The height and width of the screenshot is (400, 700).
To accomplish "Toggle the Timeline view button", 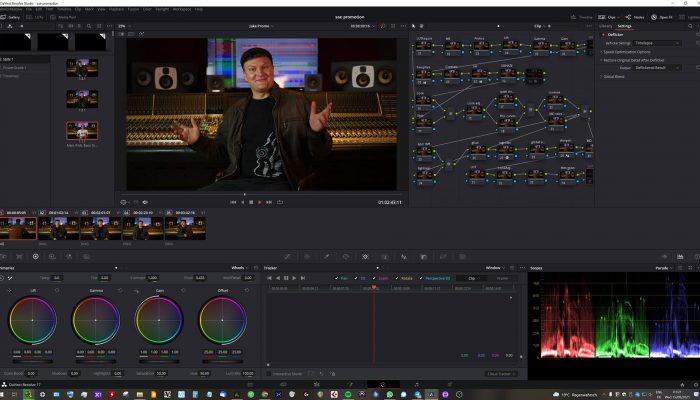I will click(x=581, y=17).
